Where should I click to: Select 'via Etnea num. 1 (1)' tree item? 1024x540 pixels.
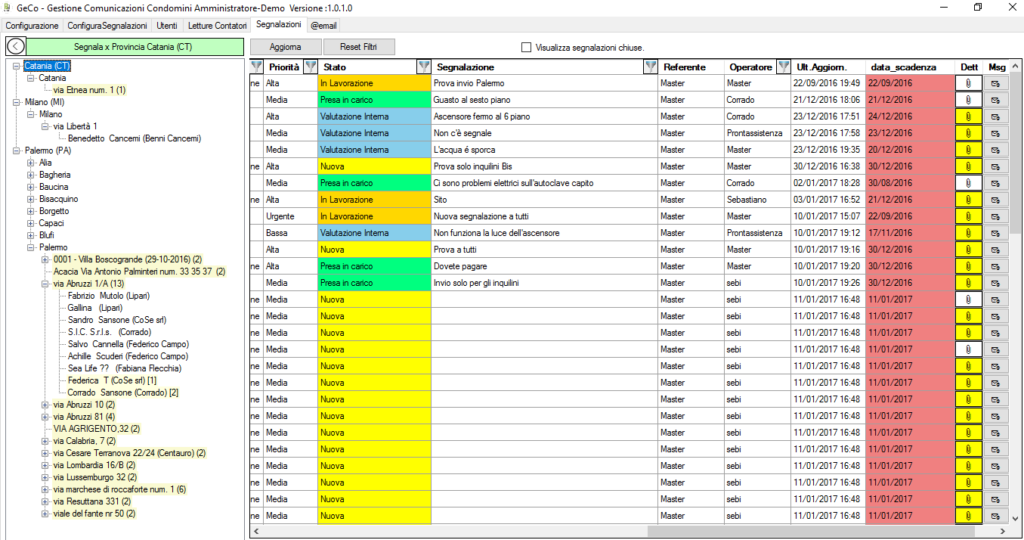click(89, 90)
